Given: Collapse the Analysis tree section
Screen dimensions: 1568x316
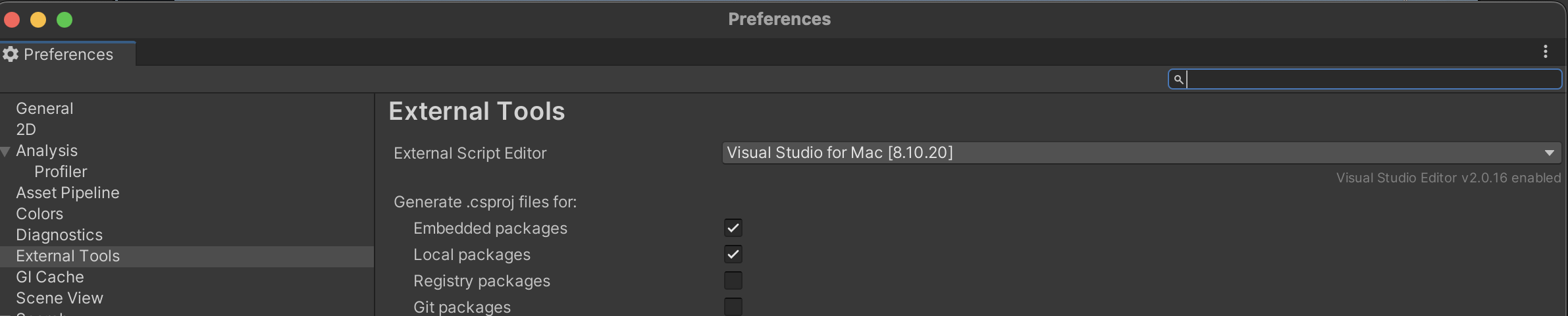Looking at the screenshot, I should point(5,151).
